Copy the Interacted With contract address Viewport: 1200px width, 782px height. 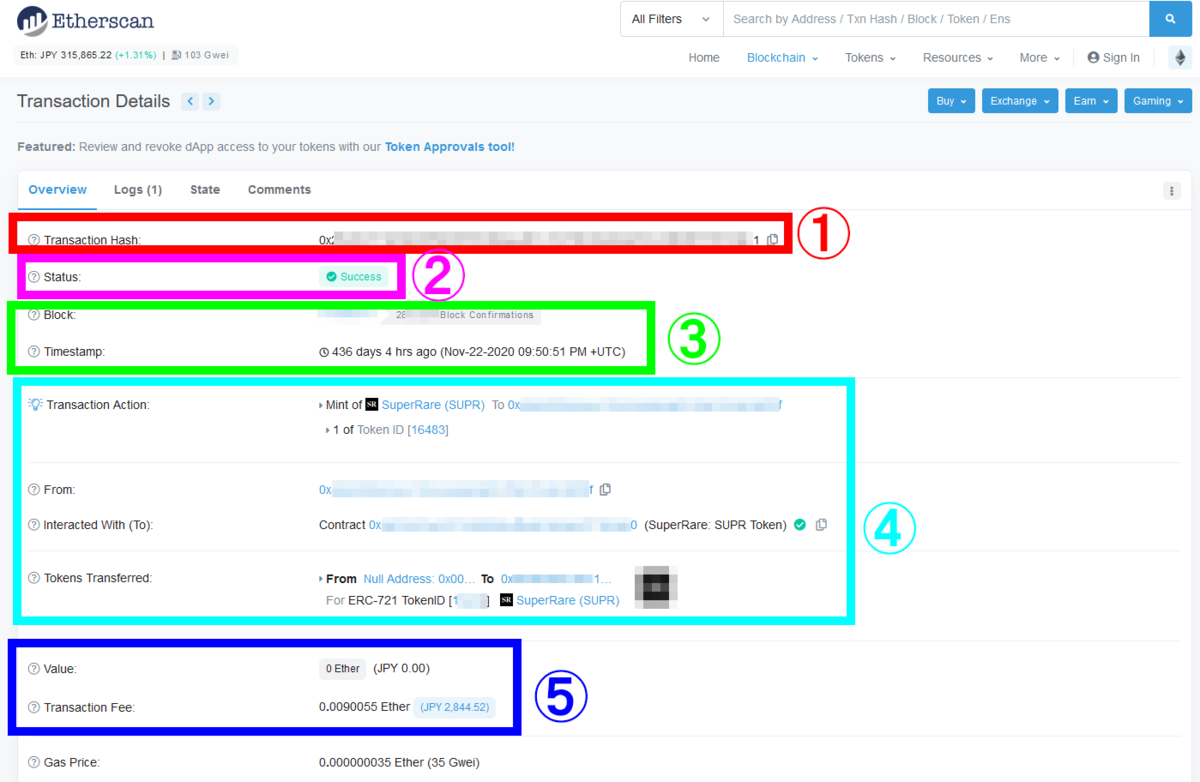(821, 525)
